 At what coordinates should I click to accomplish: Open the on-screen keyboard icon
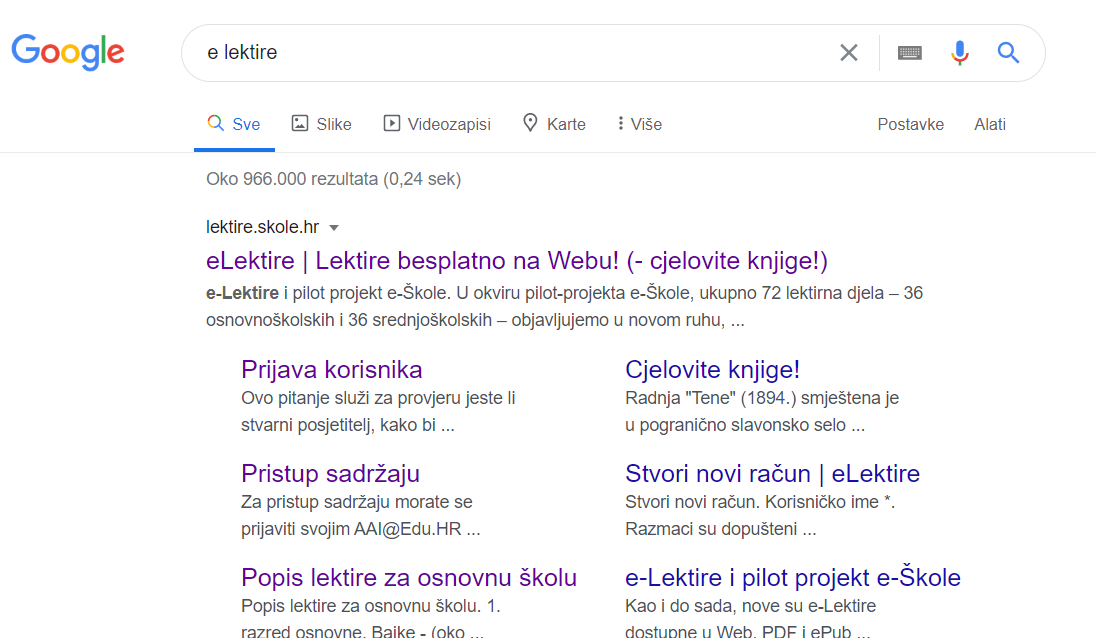tap(909, 53)
